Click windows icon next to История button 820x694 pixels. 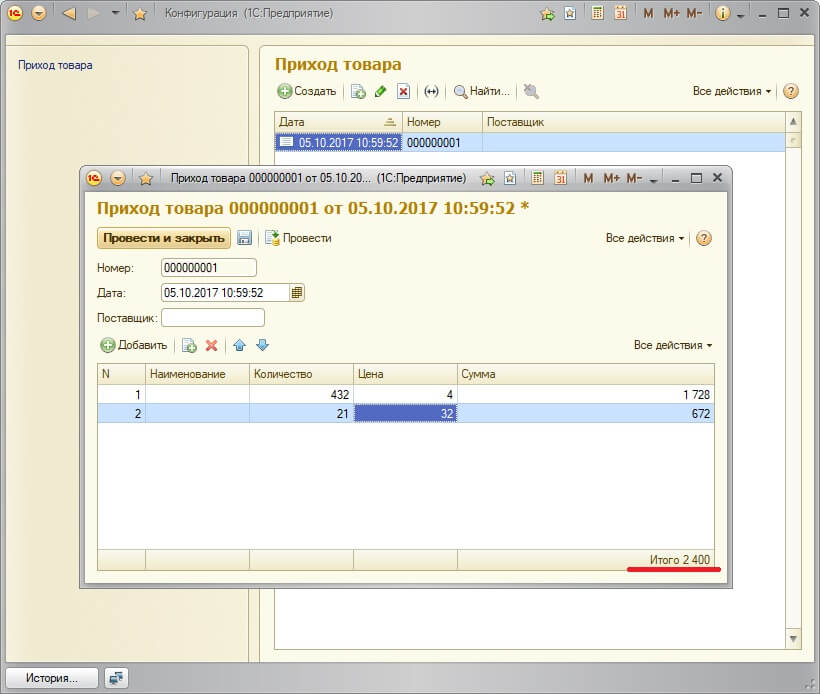pyautogui.click(x=116, y=678)
